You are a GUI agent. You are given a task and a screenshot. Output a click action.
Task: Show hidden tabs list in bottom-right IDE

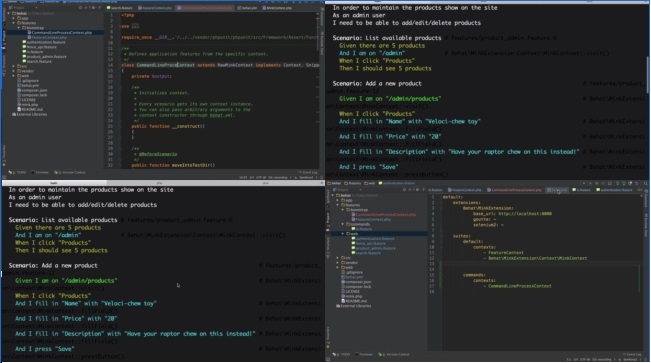click(639, 190)
